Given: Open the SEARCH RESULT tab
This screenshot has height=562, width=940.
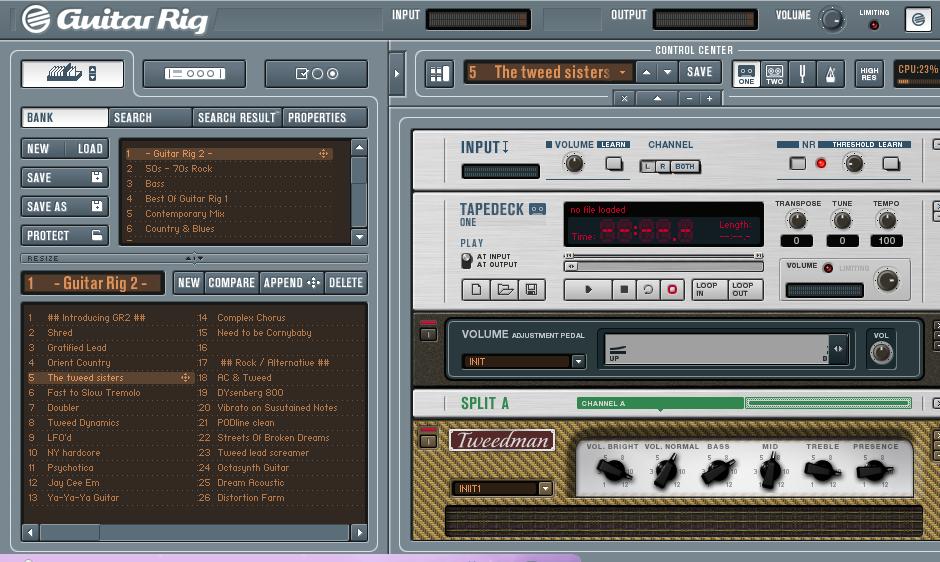Looking at the screenshot, I should pyautogui.click(x=237, y=118).
